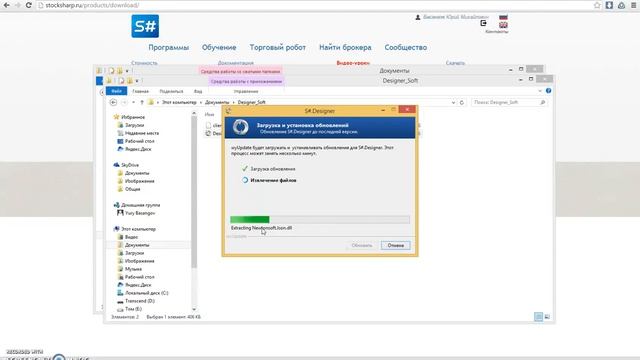
Task: Switch site language with the UK flag
Action: pos(503,25)
